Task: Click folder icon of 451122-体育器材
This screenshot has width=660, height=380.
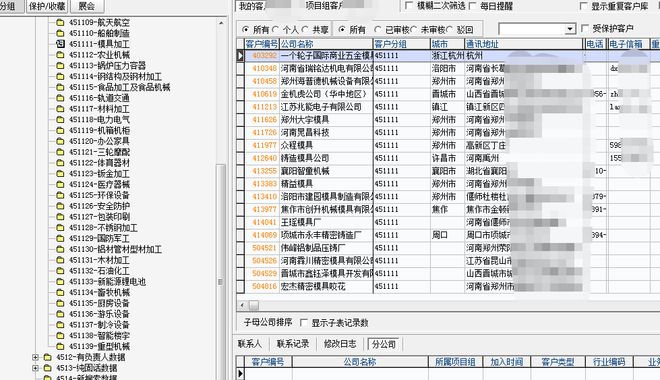Action: click(x=60, y=163)
